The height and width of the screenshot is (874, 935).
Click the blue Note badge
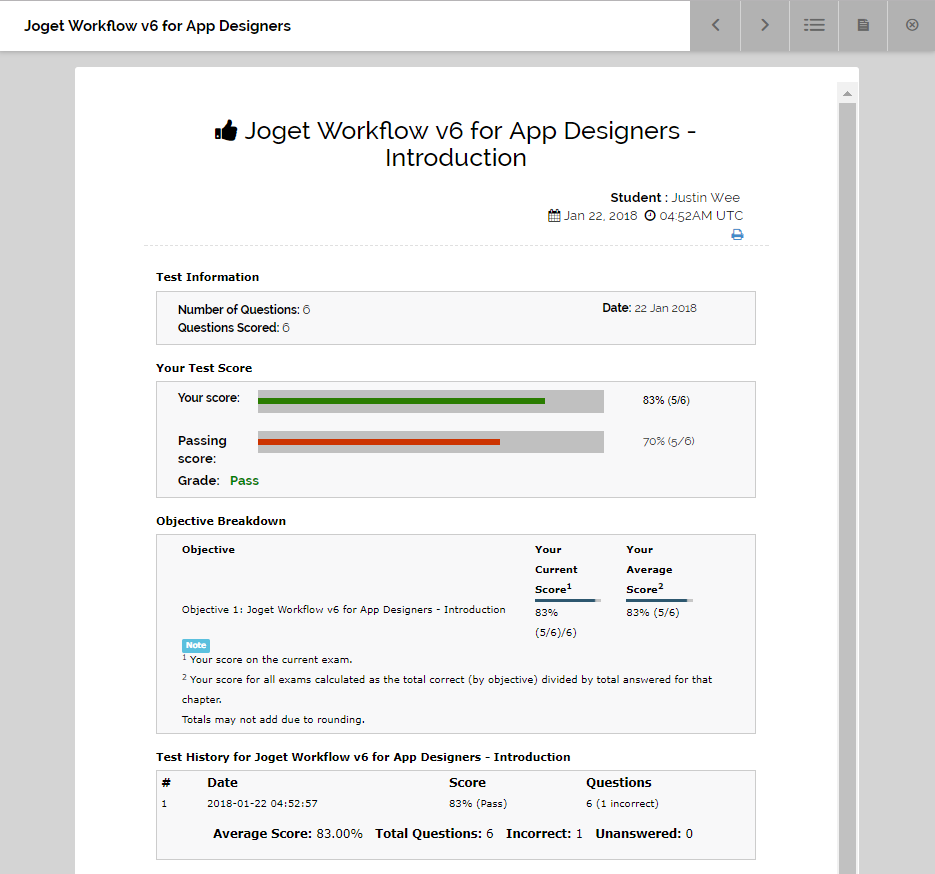pyautogui.click(x=196, y=645)
